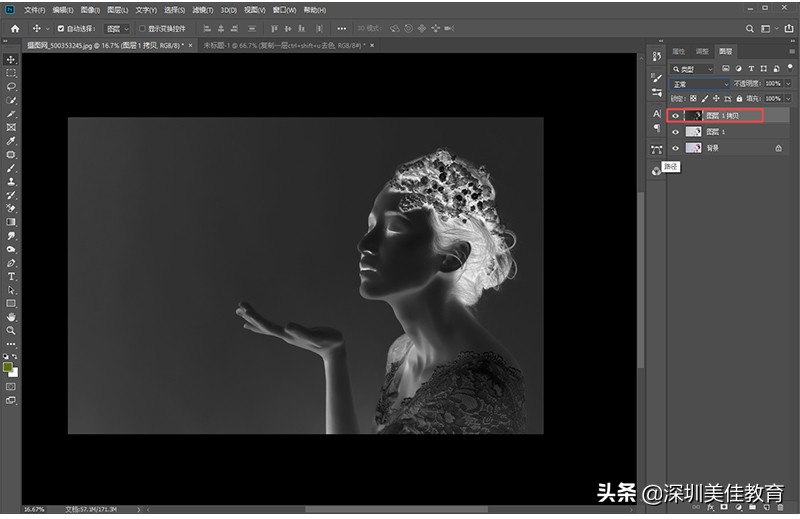This screenshot has width=800, height=519.
Task: Select the Hand tool
Action: coord(11,317)
